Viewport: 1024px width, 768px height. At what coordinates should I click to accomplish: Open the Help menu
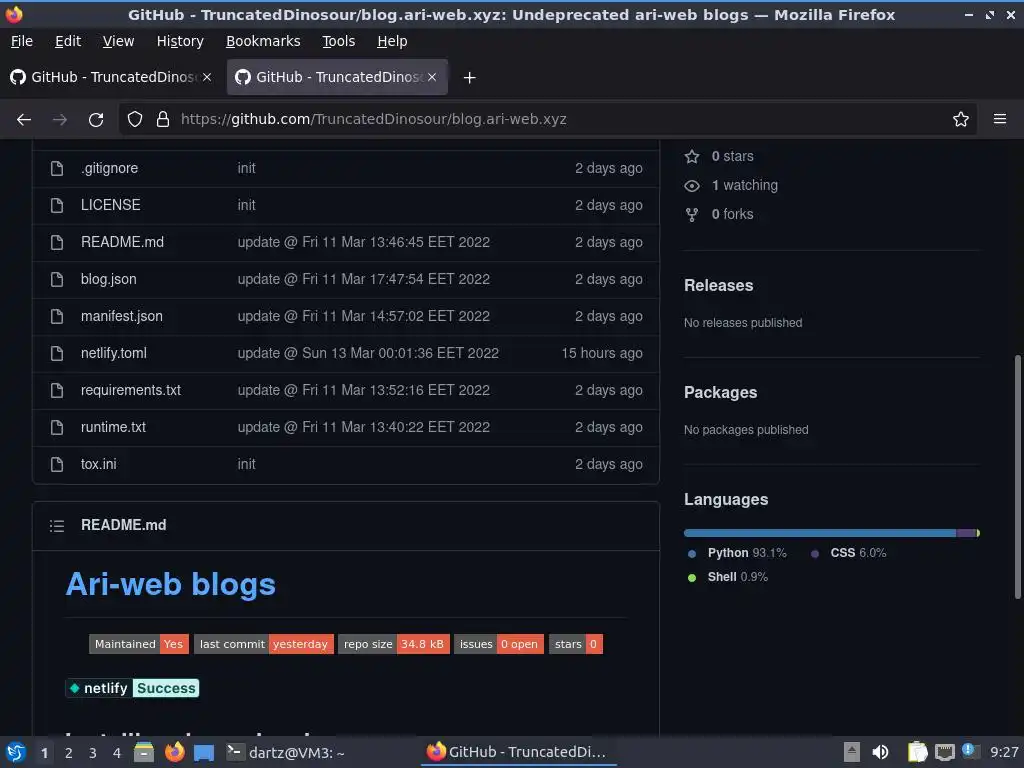pos(392,41)
